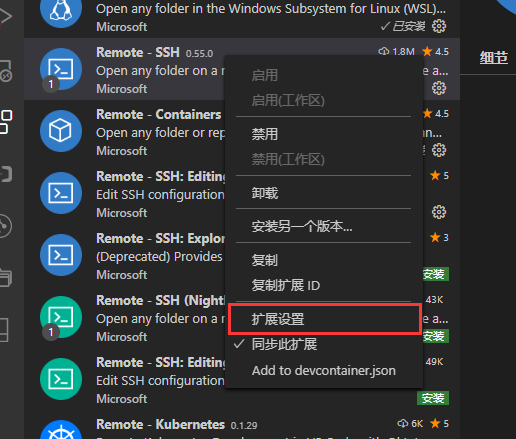Click the WSL extension description text
Screen dimensions: 516x439
point(271,9)
